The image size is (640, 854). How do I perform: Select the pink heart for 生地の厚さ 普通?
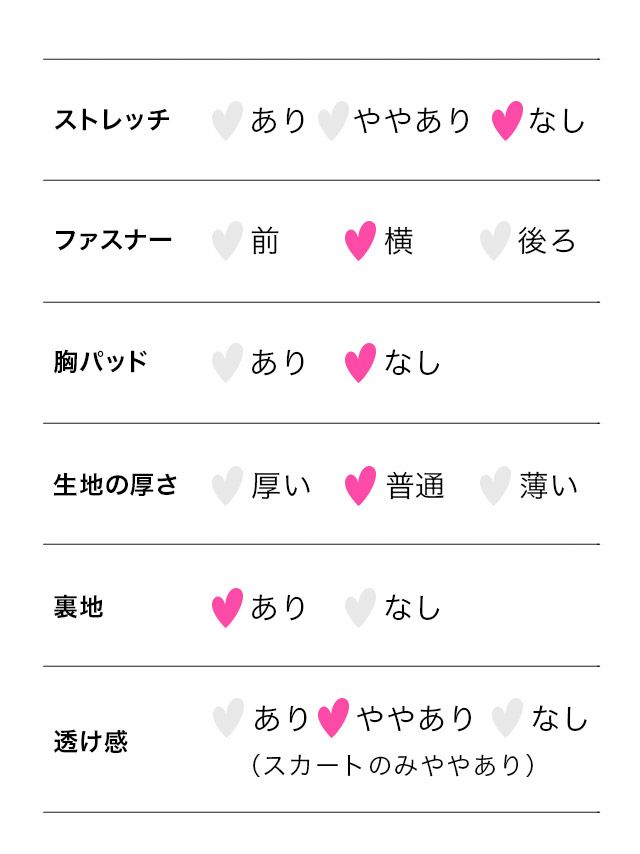[360, 486]
